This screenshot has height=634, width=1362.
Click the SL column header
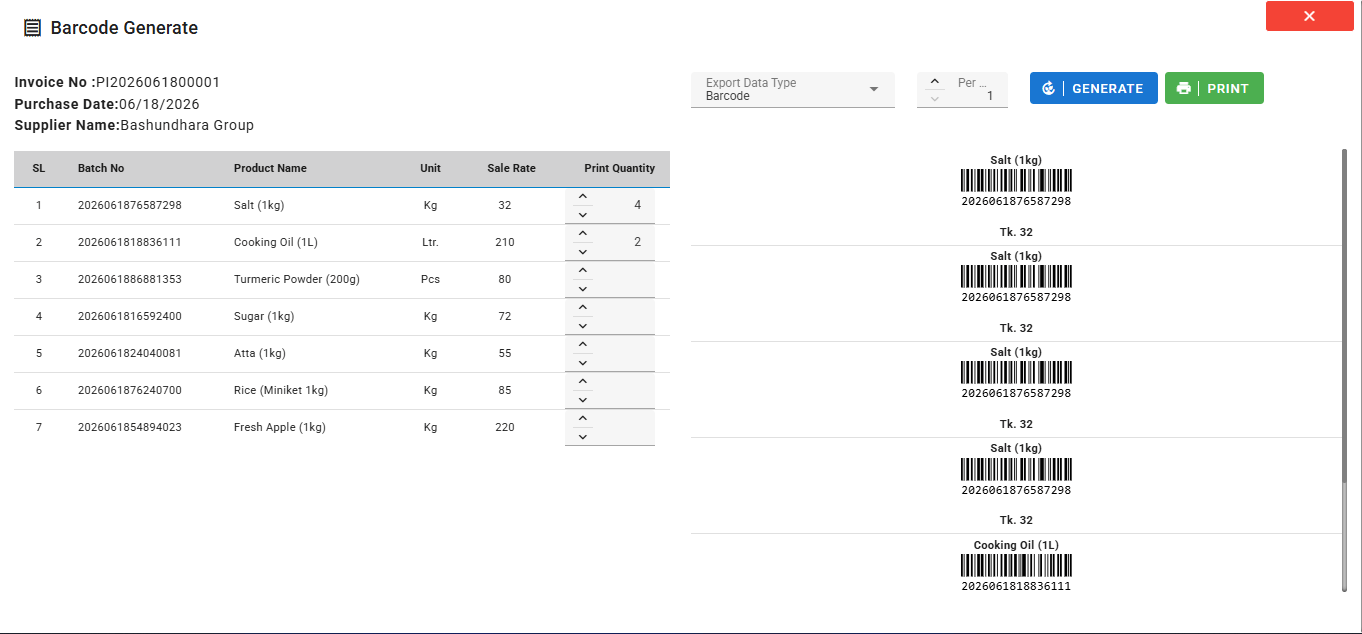tap(39, 168)
